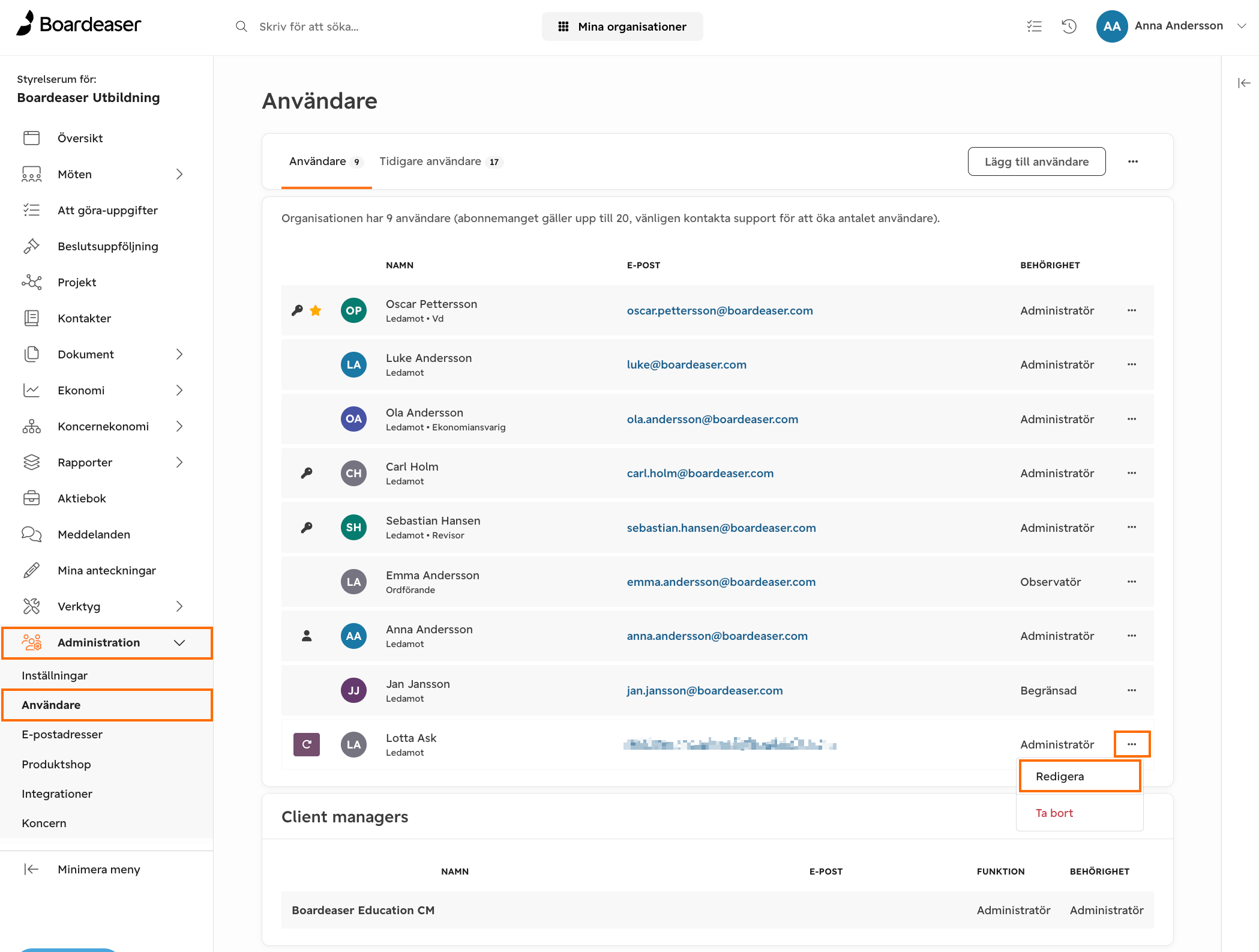Open more options for Jan Jansson row

pyautogui.click(x=1132, y=690)
